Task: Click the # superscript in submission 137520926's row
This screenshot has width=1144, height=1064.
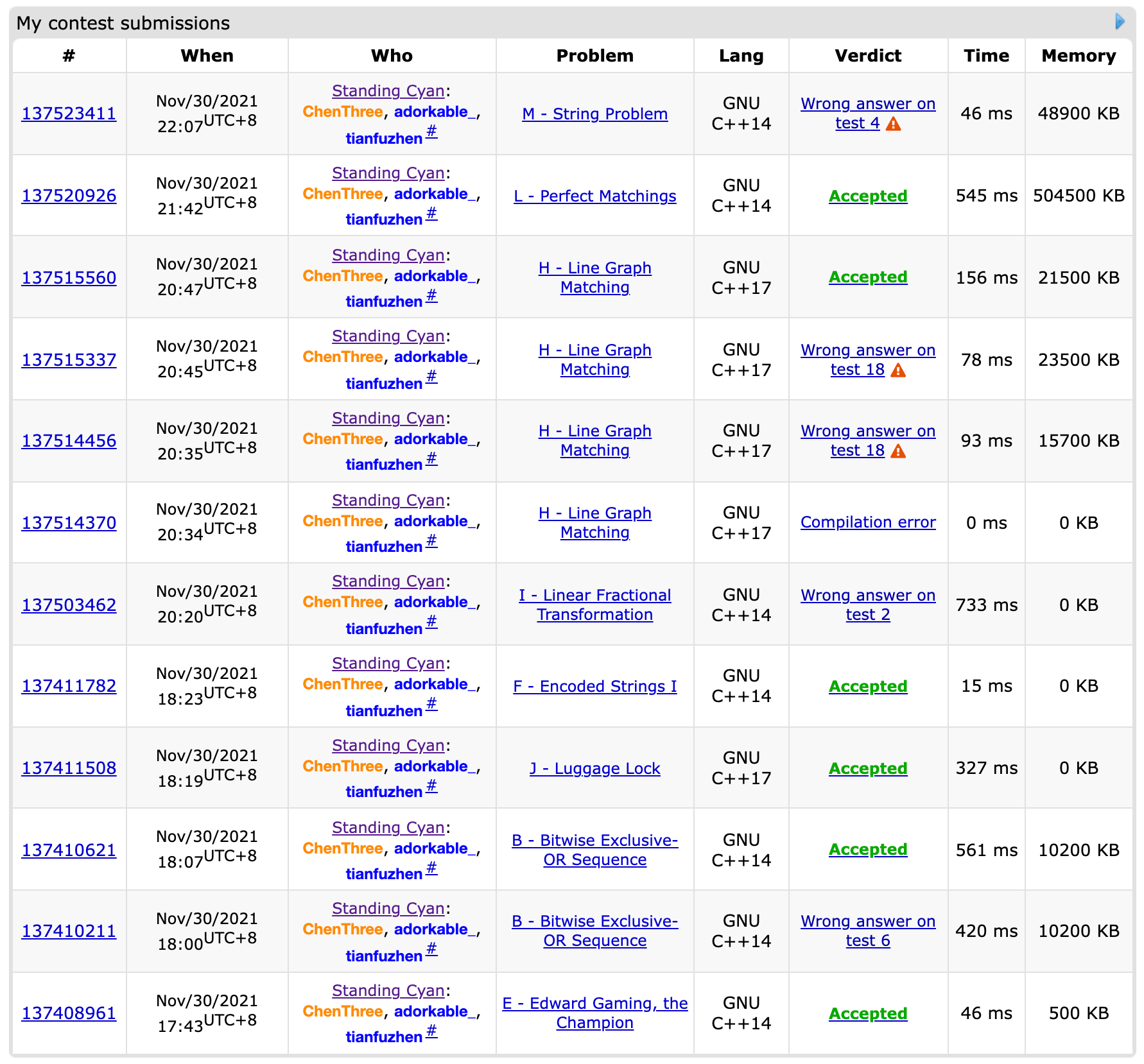Action: [431, 213]
